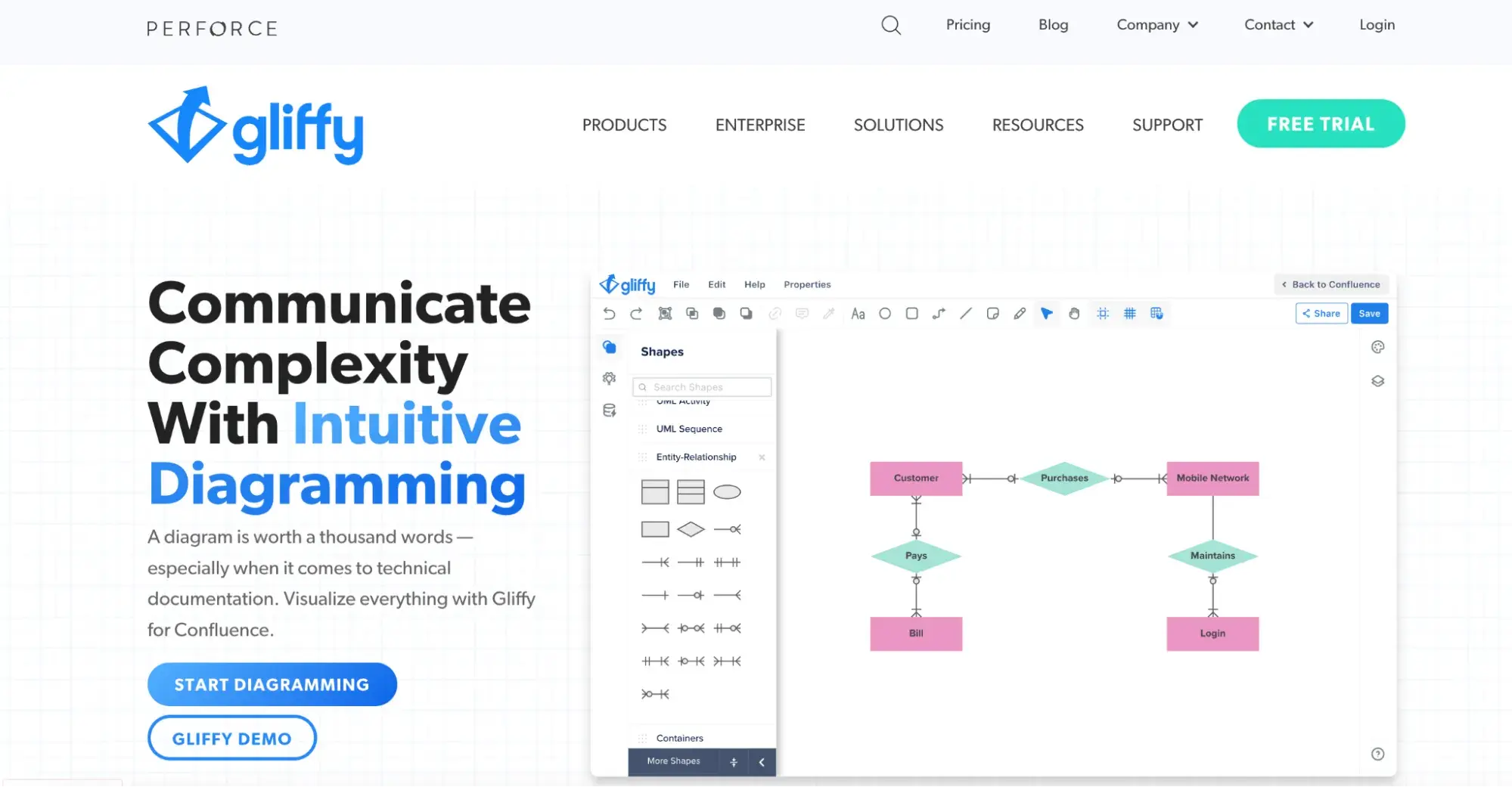This screenshot has width=1512, height=787.
Task: Open PRODUCTS in main navigation
Action: [x=625, y=125]
